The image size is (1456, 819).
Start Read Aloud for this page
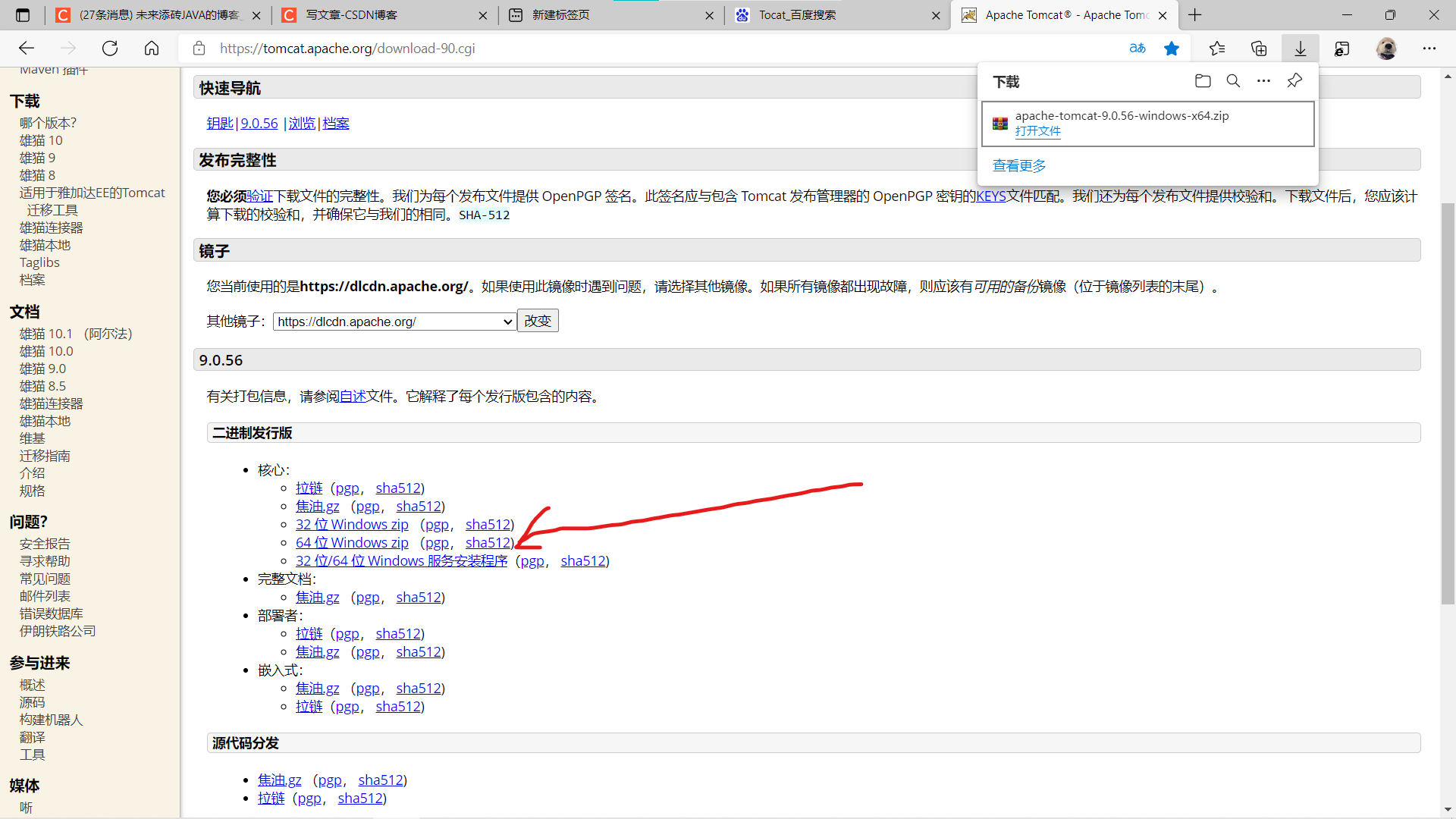click(1137, 48)
